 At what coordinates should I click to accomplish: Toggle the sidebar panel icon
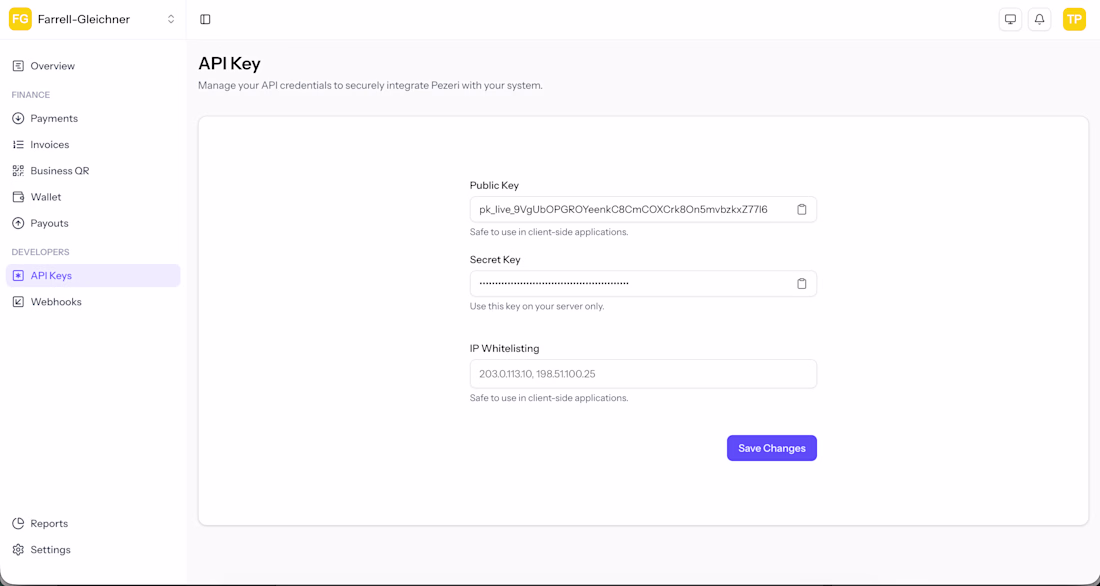click(x=205, y=19)
